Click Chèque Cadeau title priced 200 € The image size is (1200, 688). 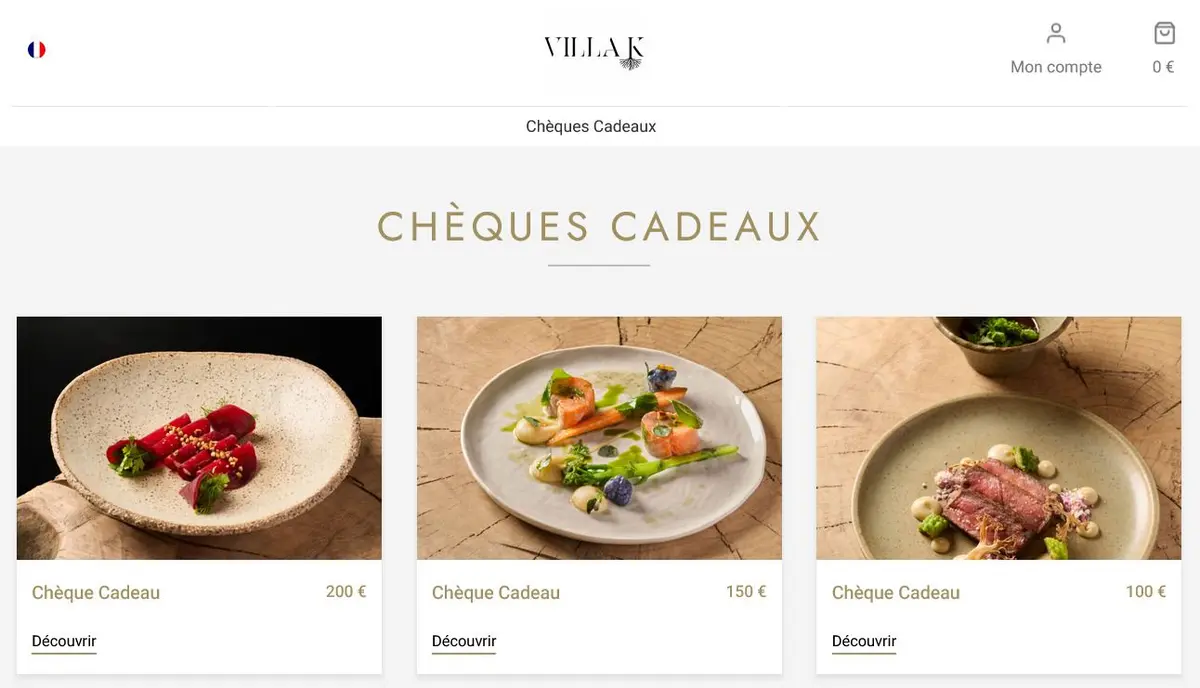96,592
